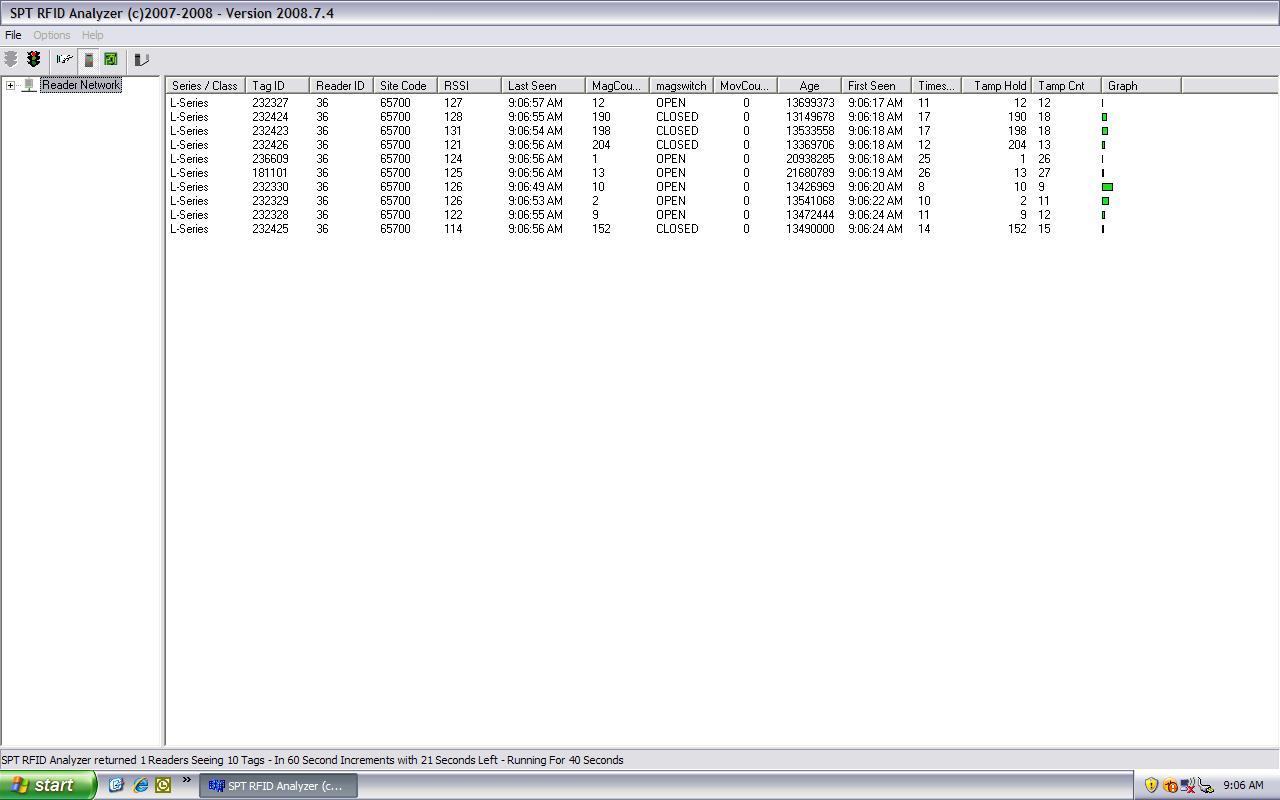Click the orange alert tray icon
The image size is (1280, 800).
click(1170, 786)
